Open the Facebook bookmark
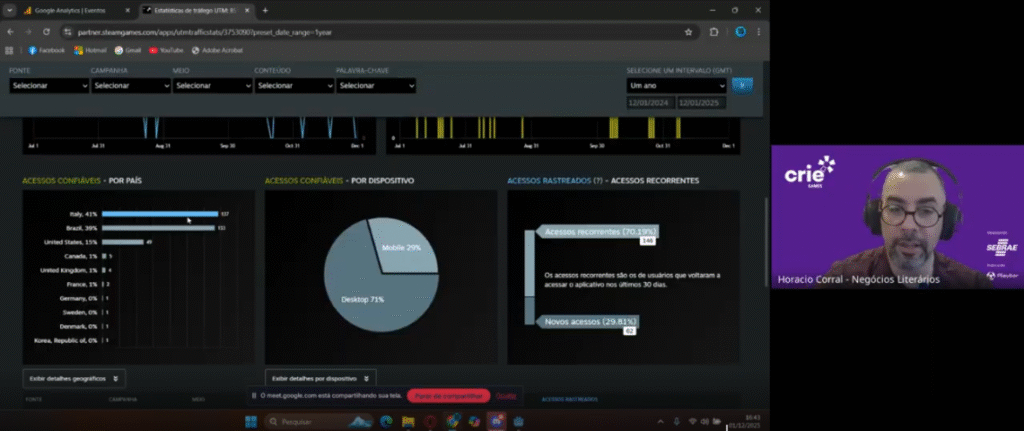This screenshot has width=1024, height=431. [47, 50]
